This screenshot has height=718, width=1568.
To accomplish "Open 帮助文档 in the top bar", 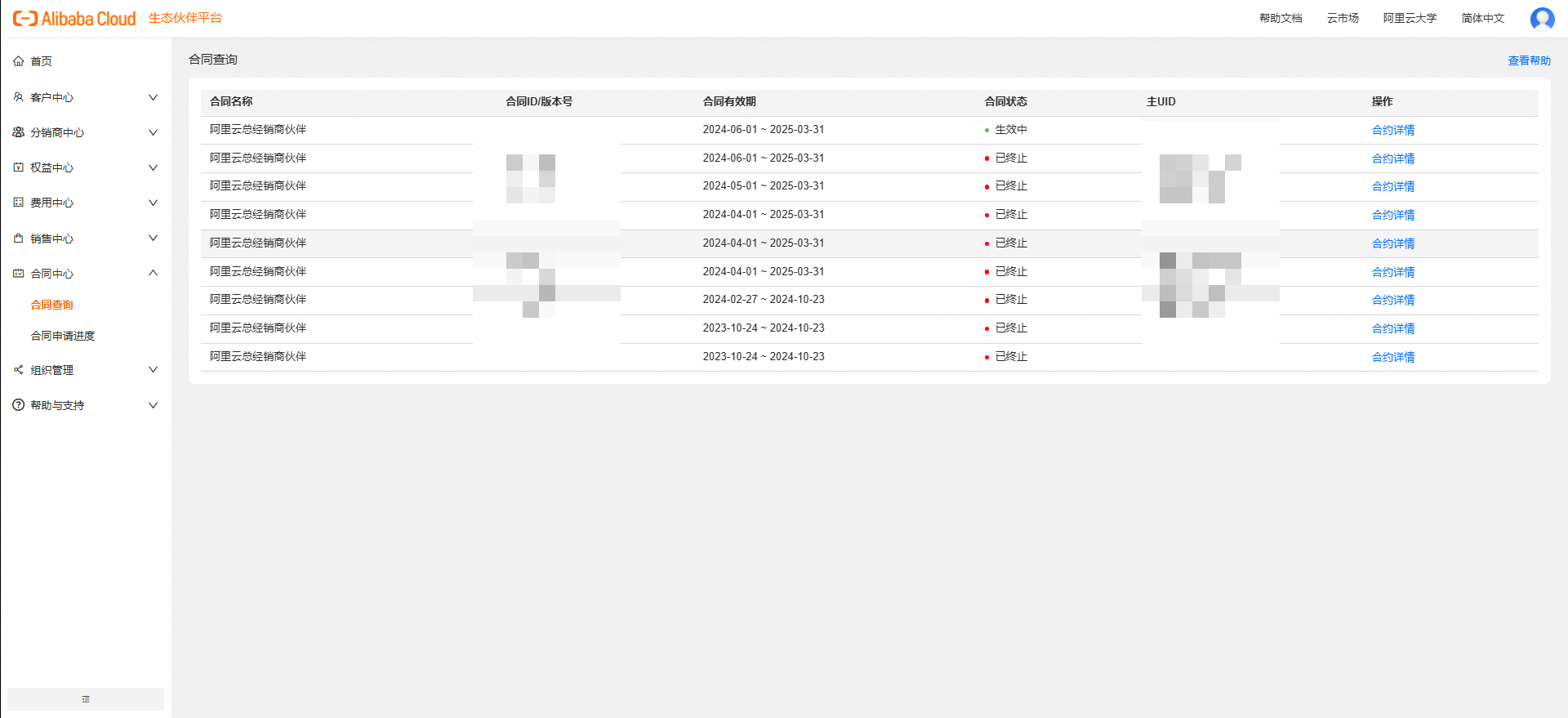I will coord(1281,18).
